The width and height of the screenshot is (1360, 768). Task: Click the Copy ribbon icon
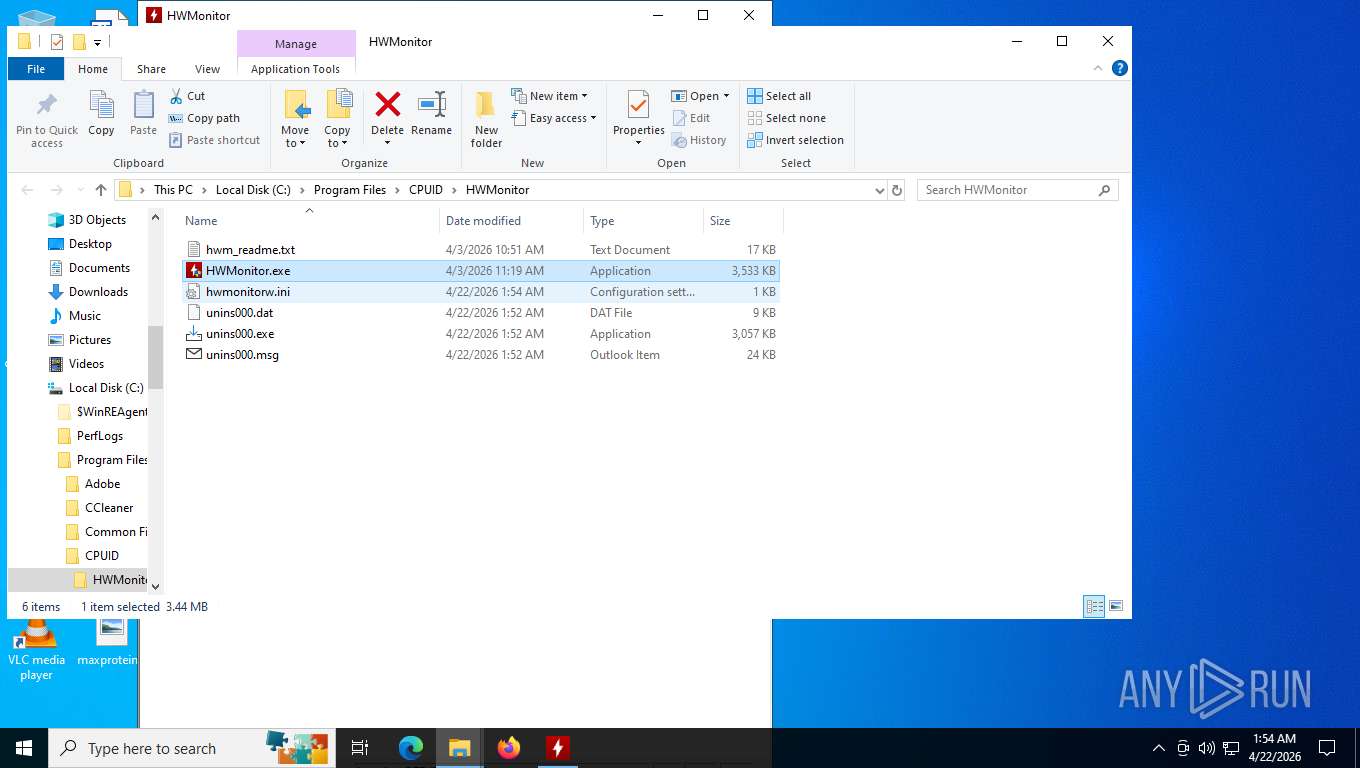coord(101,114)
